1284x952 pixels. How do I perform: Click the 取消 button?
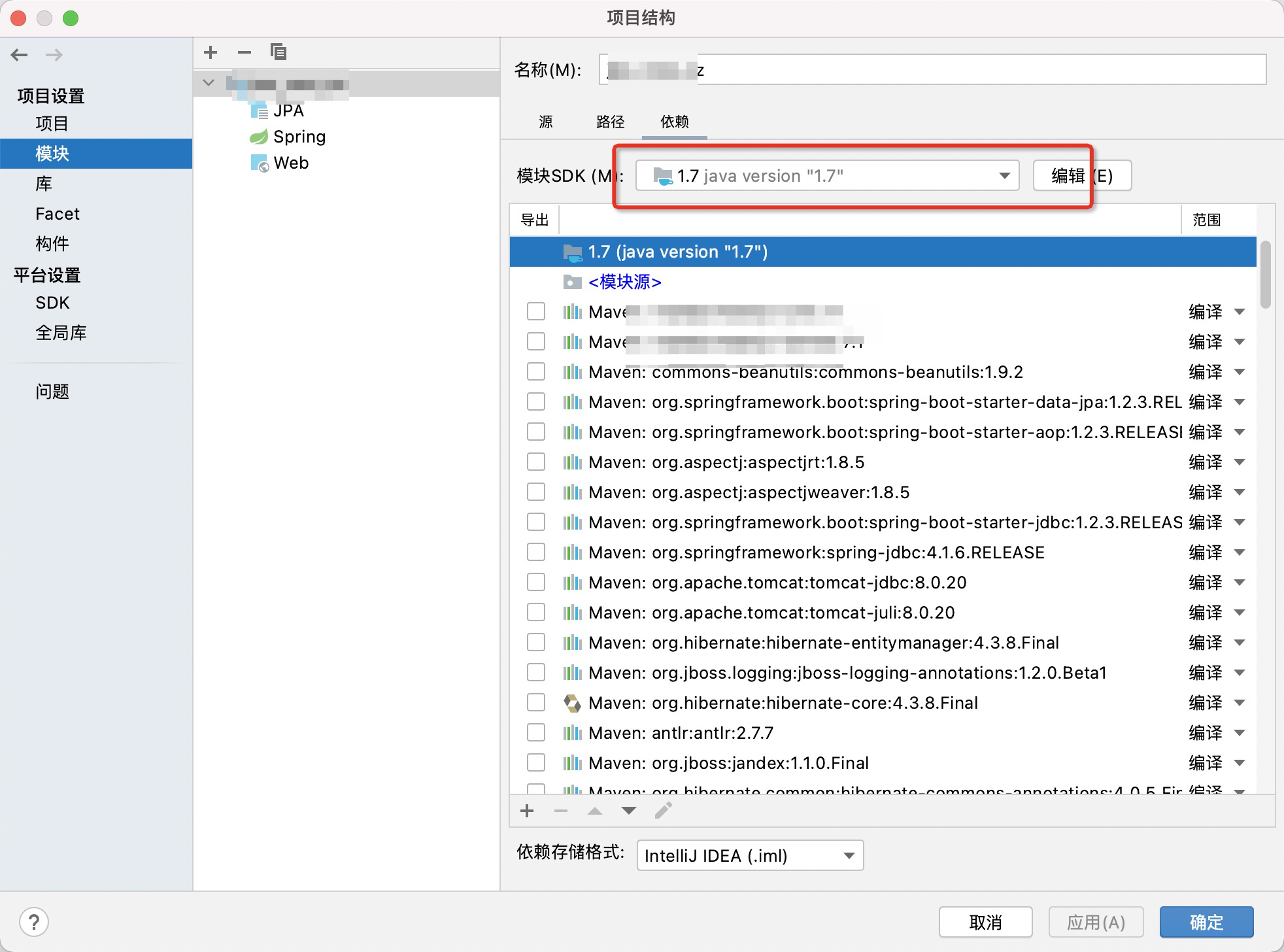985,922
